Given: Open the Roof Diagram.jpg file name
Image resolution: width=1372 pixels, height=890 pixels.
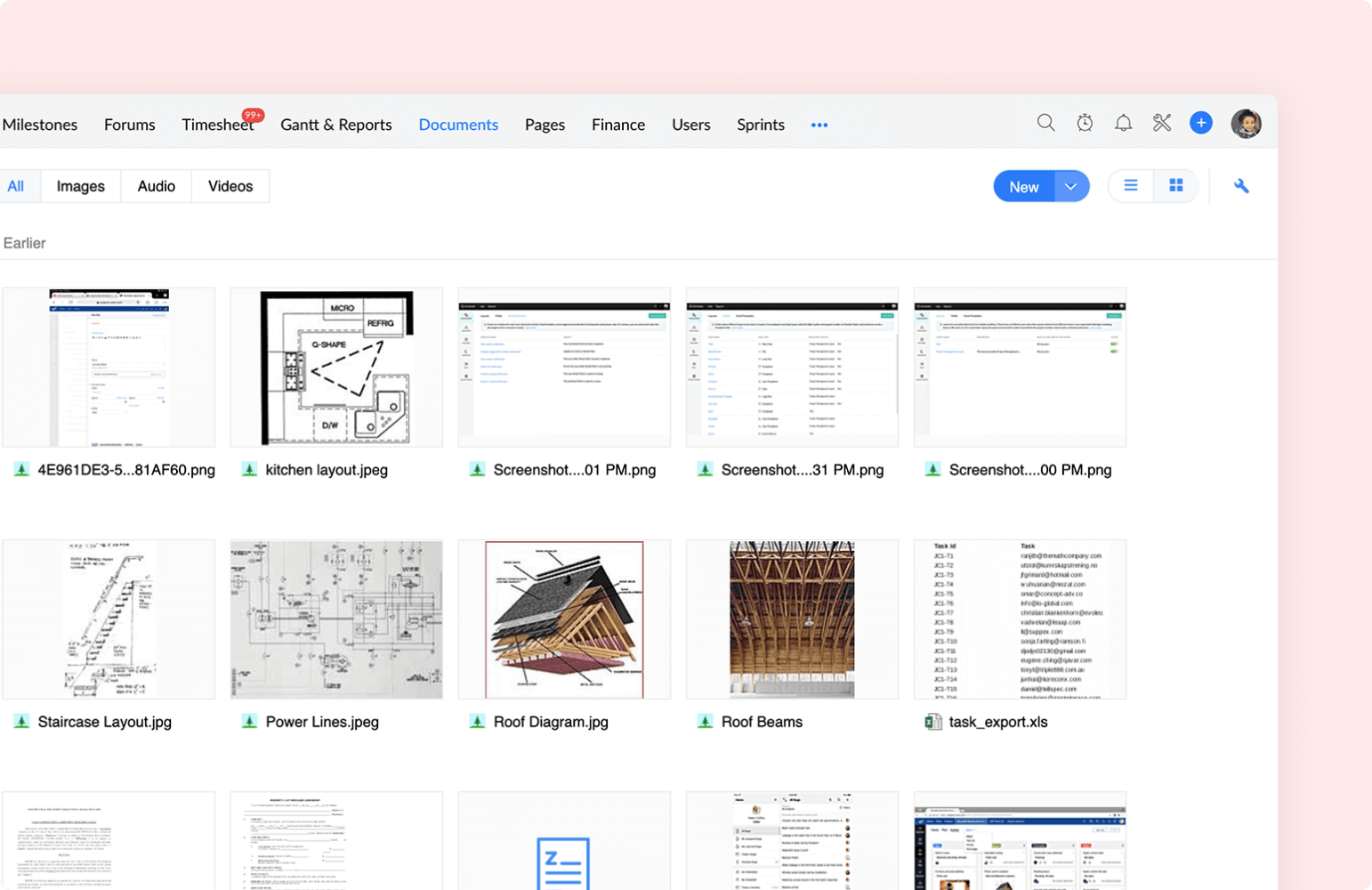Looking at the screenshot, I should tap(550, 722).
